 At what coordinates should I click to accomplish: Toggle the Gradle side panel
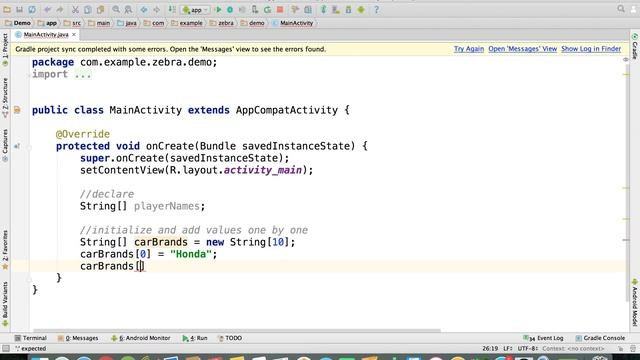635,47
